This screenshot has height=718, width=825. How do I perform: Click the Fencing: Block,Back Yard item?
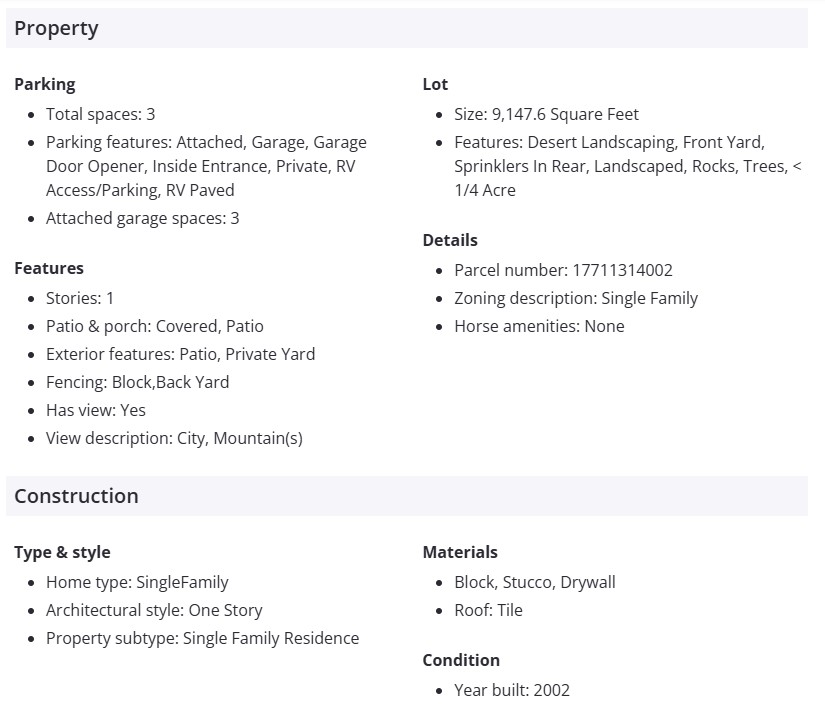pyautogui.click(x=137, y=382)
